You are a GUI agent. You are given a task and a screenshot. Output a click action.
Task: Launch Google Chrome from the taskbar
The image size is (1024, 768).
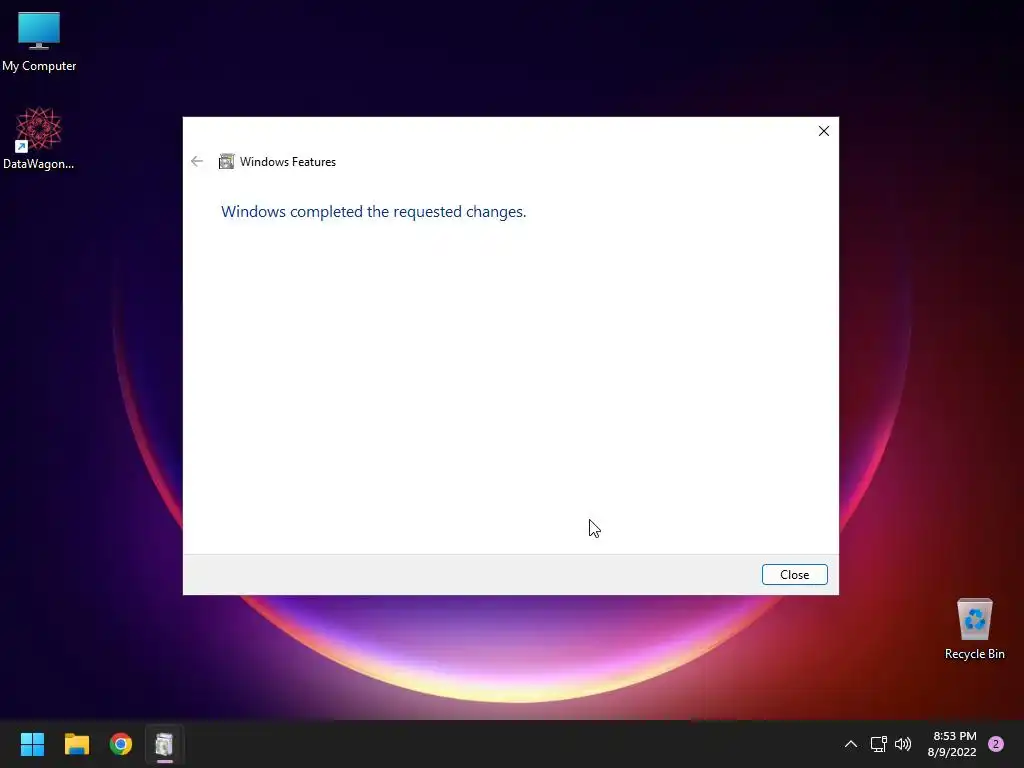click(121, 744)
